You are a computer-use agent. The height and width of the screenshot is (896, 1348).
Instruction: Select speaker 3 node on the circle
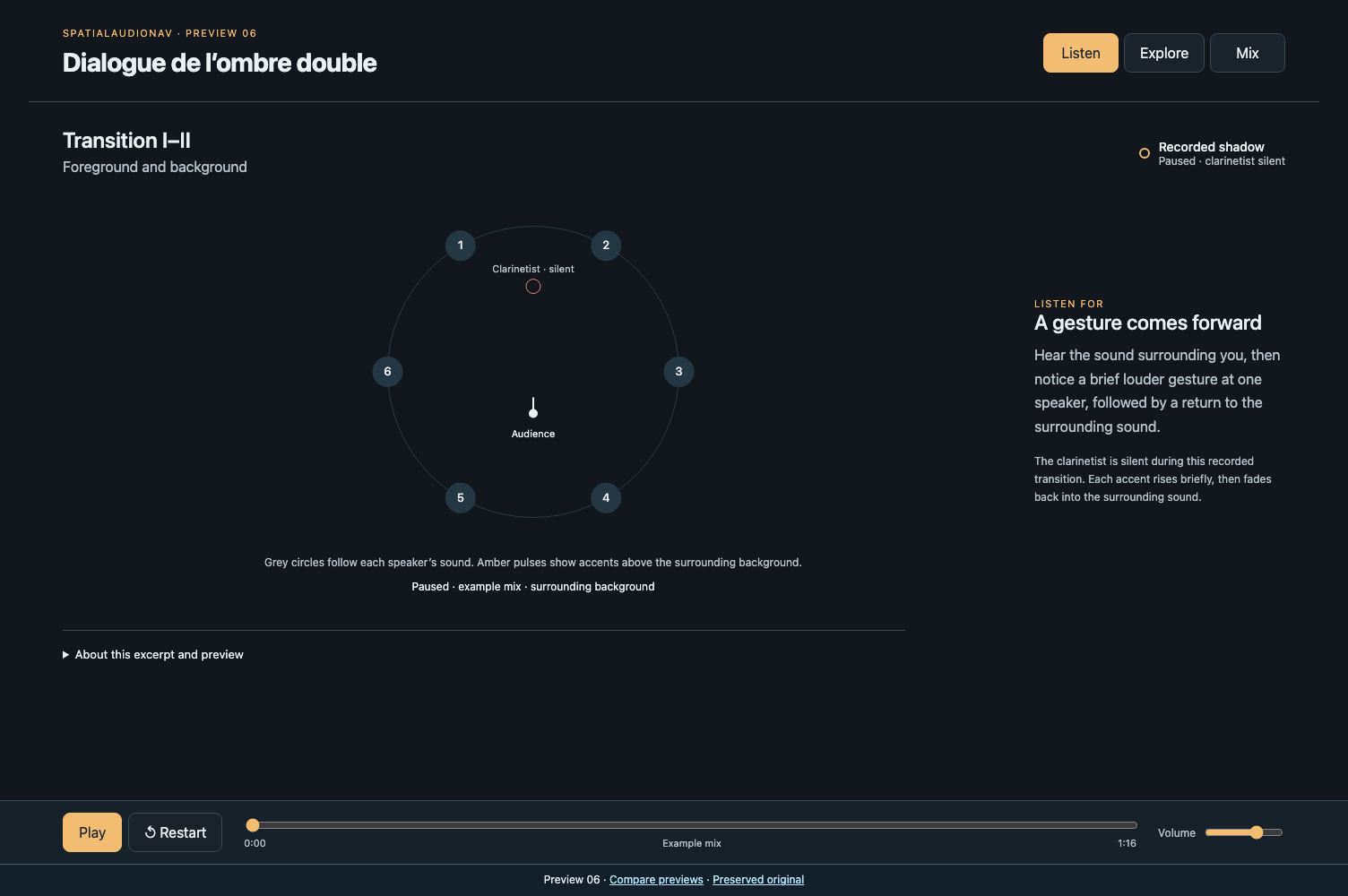pyautogui.click(x=678, y=372)
